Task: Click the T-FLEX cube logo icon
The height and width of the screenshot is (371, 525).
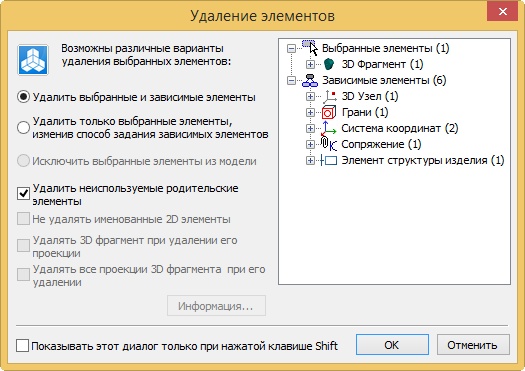Action: [x=33, y=60]
